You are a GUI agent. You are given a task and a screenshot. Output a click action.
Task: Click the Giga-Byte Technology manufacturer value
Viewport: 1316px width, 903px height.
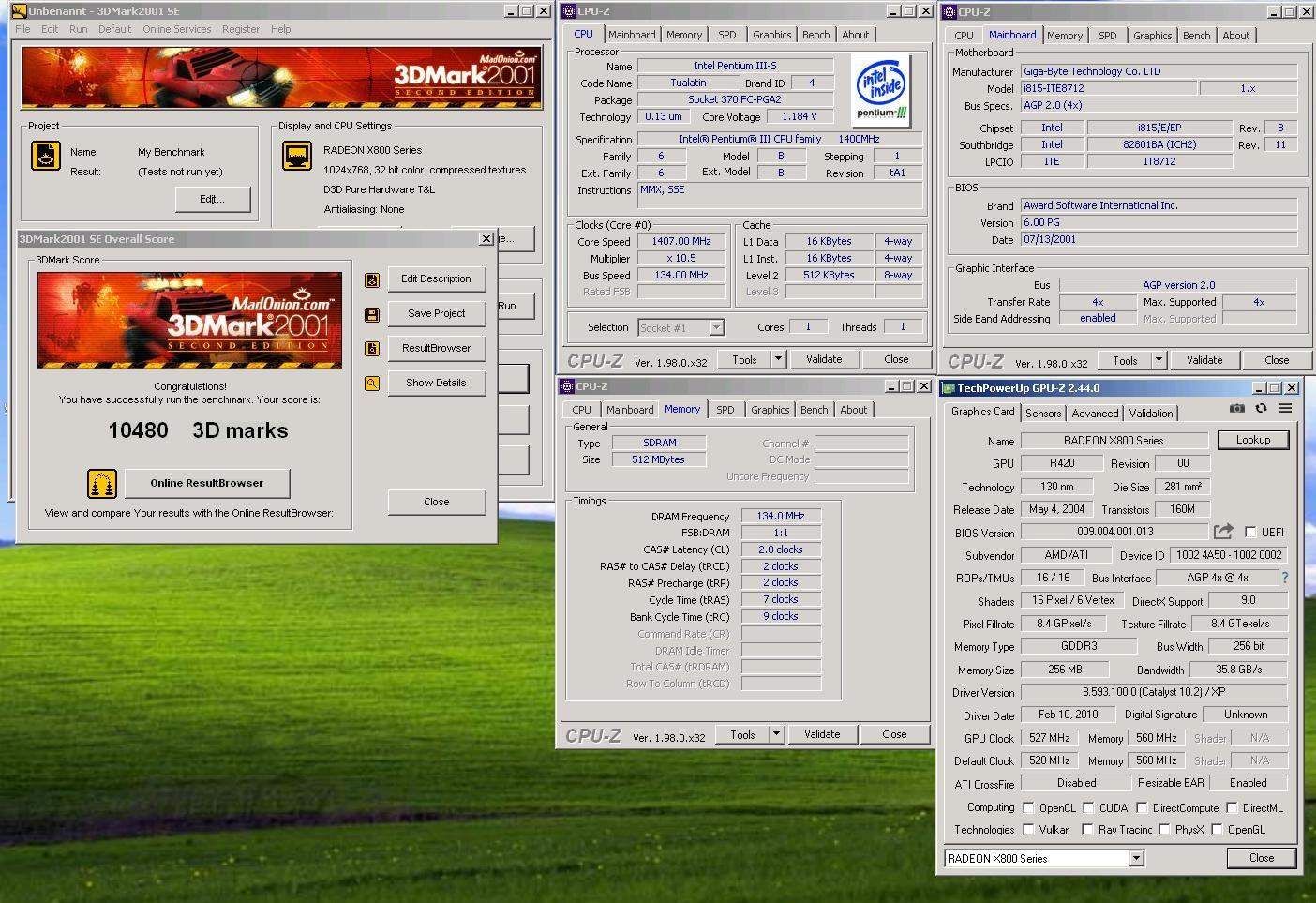click(1159, 71)
